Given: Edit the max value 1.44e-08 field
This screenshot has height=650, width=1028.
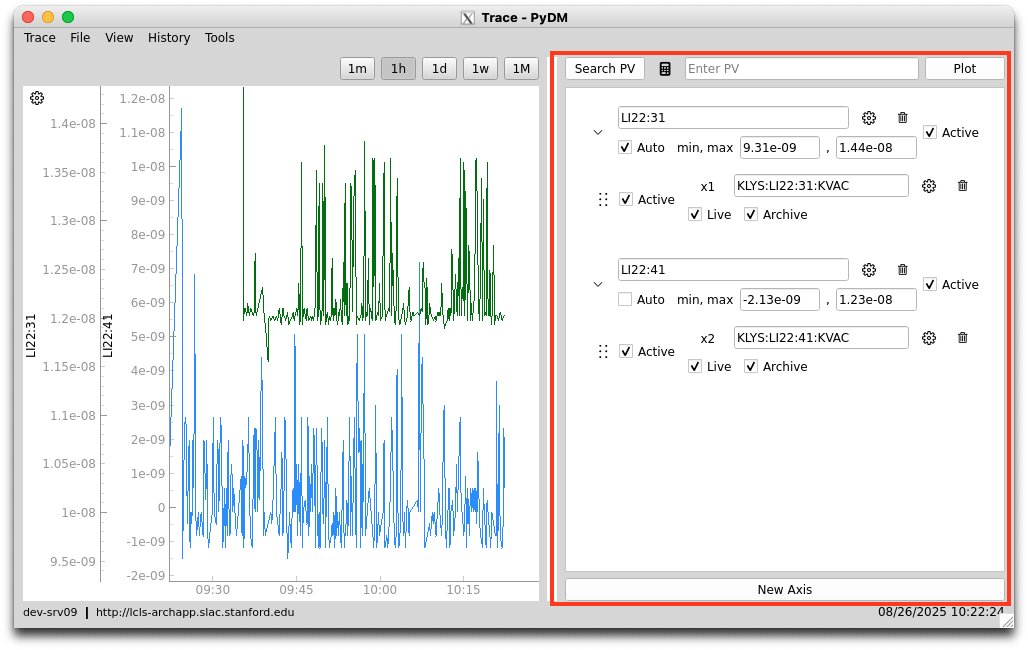Looking at the screenshot, I should 876,148.
